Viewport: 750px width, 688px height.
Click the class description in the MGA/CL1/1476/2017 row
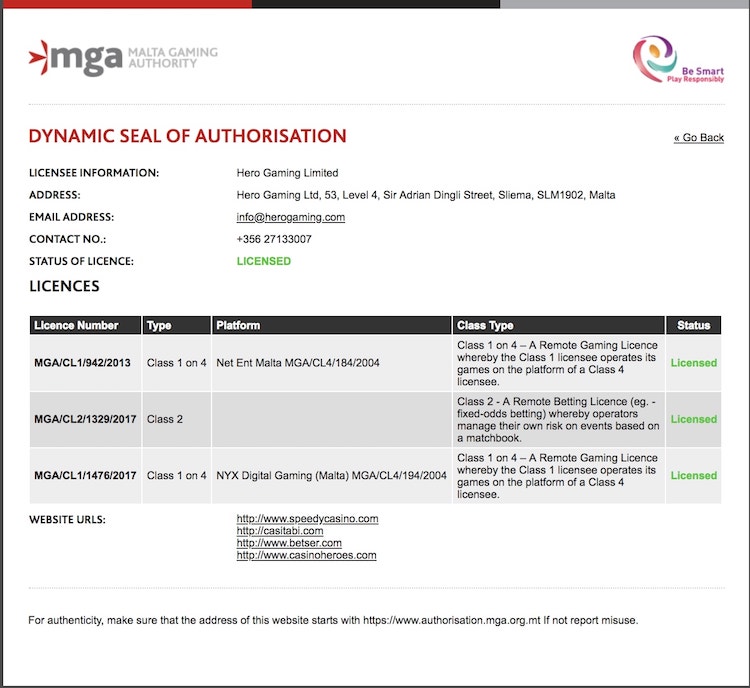(557, 476)
